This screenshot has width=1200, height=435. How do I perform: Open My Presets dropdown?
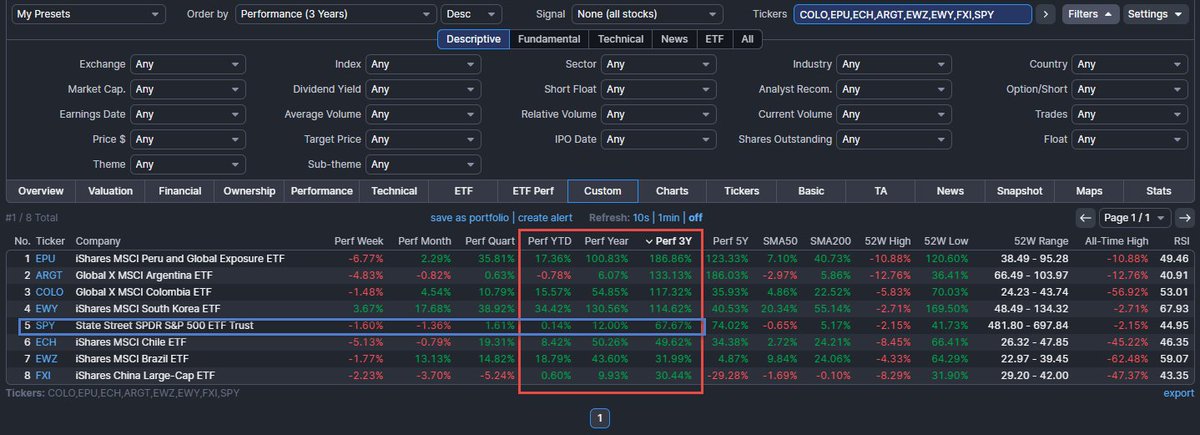pos(90,15)
